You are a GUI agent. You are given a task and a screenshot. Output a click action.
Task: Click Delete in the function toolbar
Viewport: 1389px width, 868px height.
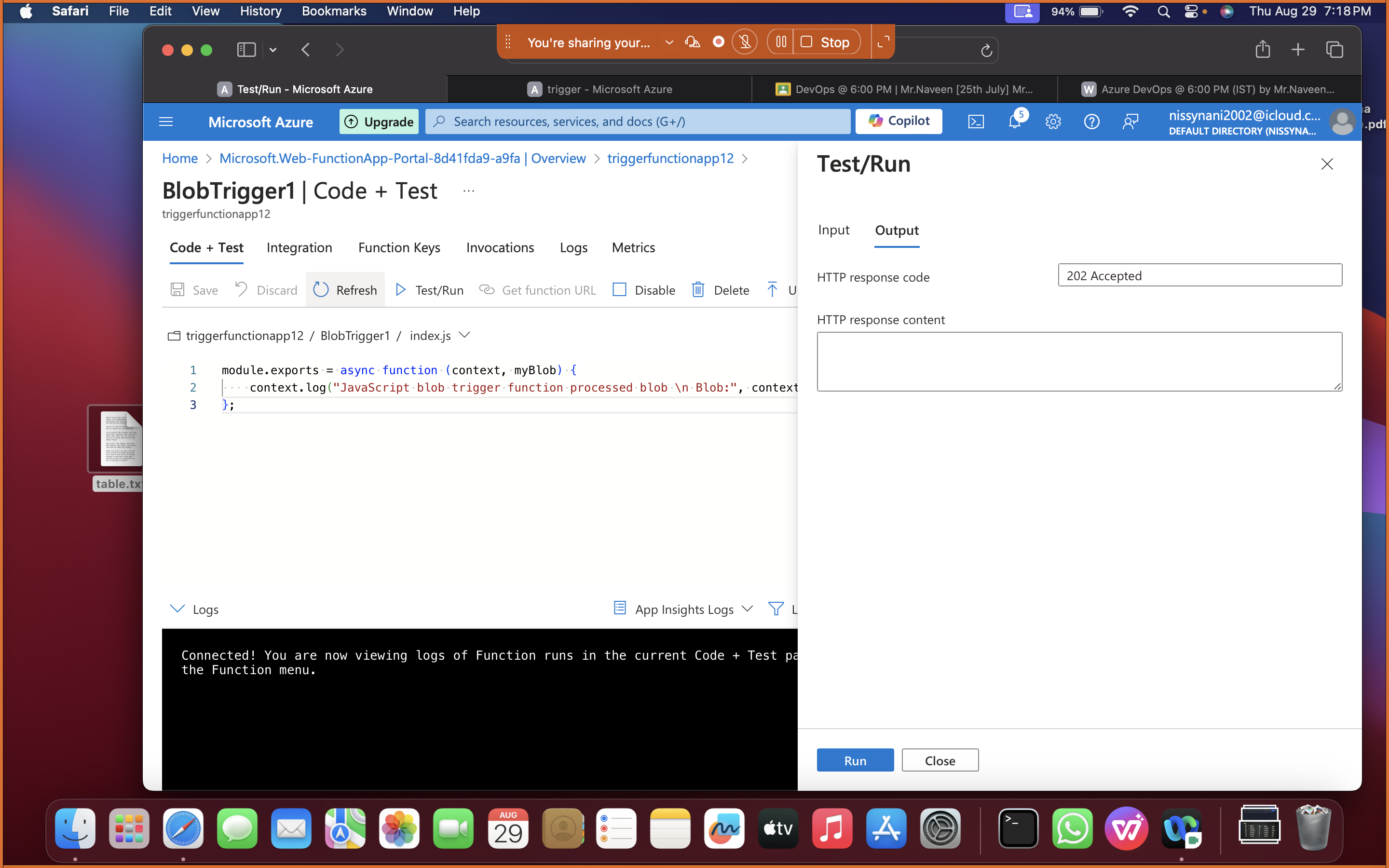coord(721,290)
